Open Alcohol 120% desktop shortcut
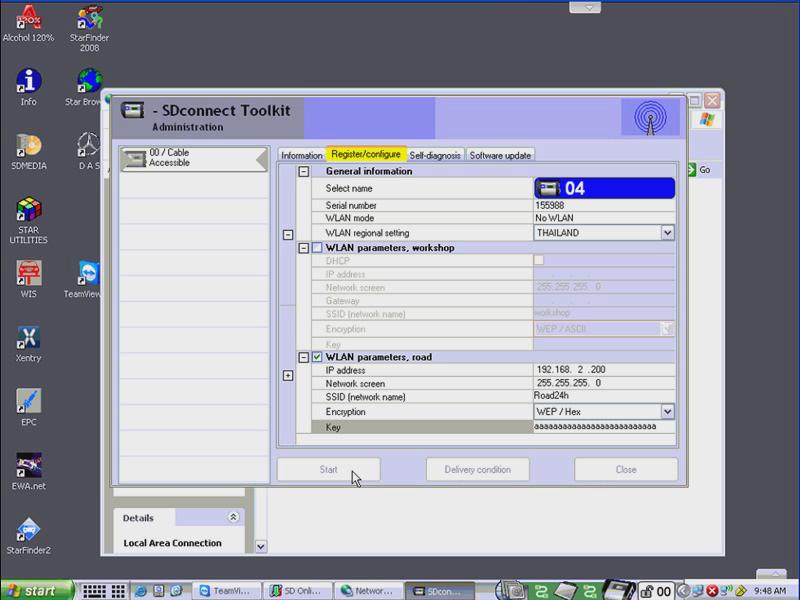Viewport: 800px width, 600px height. pyautogui.click(x=28, y=19)
